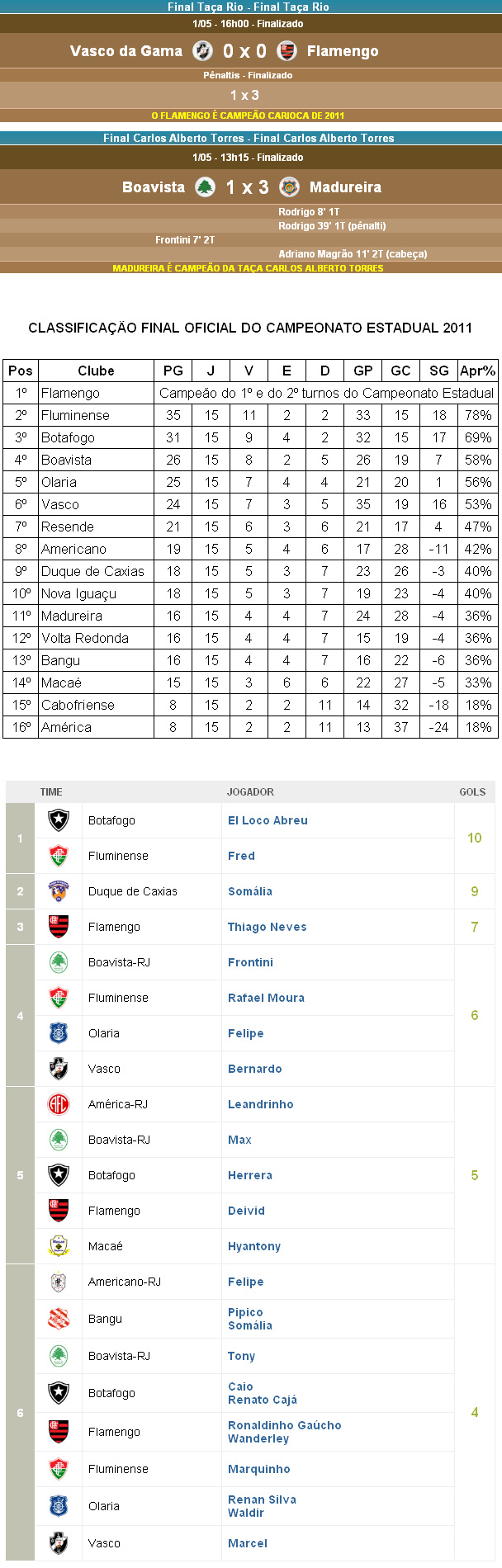Click the Apr% column header
Viewport: 502px width, 1568px height.
[477, 371]
